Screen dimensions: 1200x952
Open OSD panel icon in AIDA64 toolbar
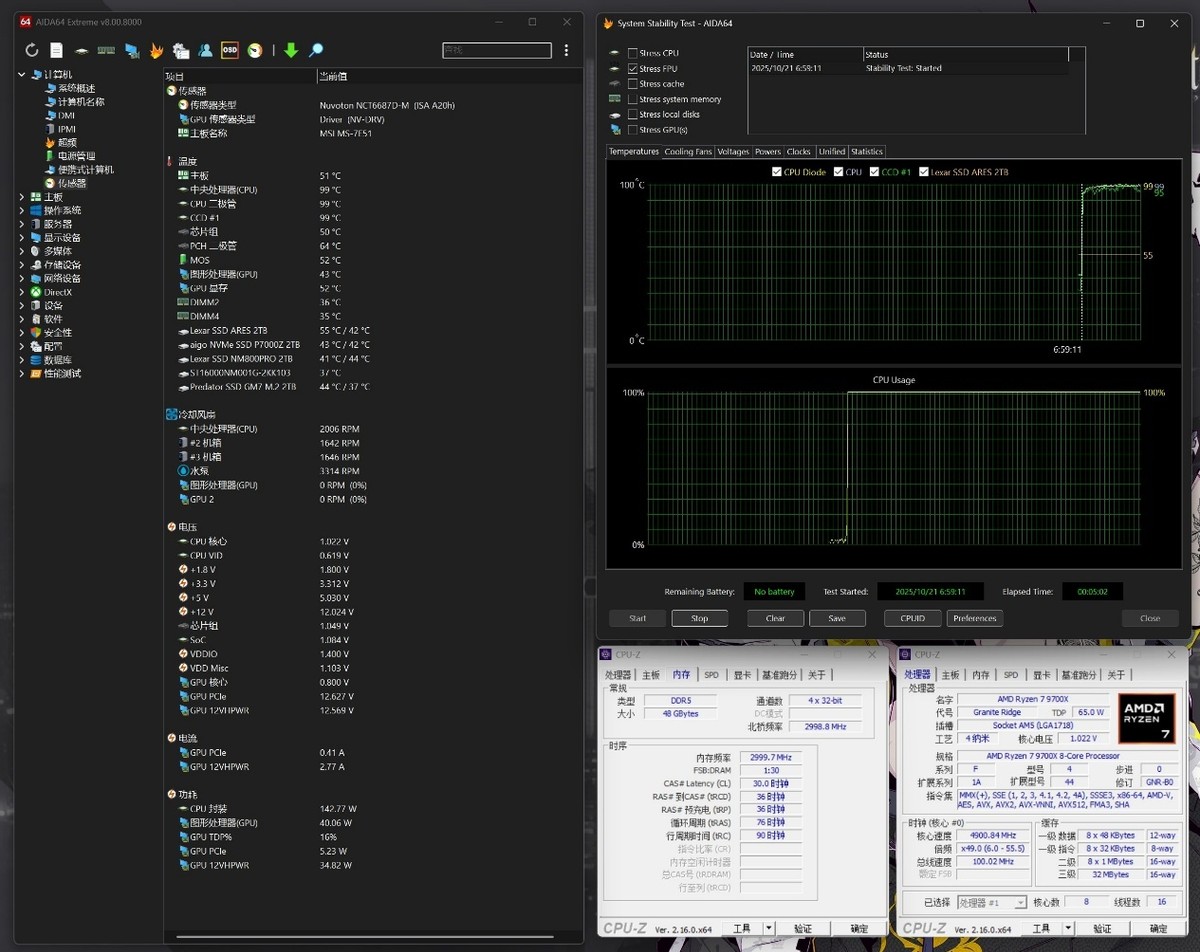click(230, 50)
